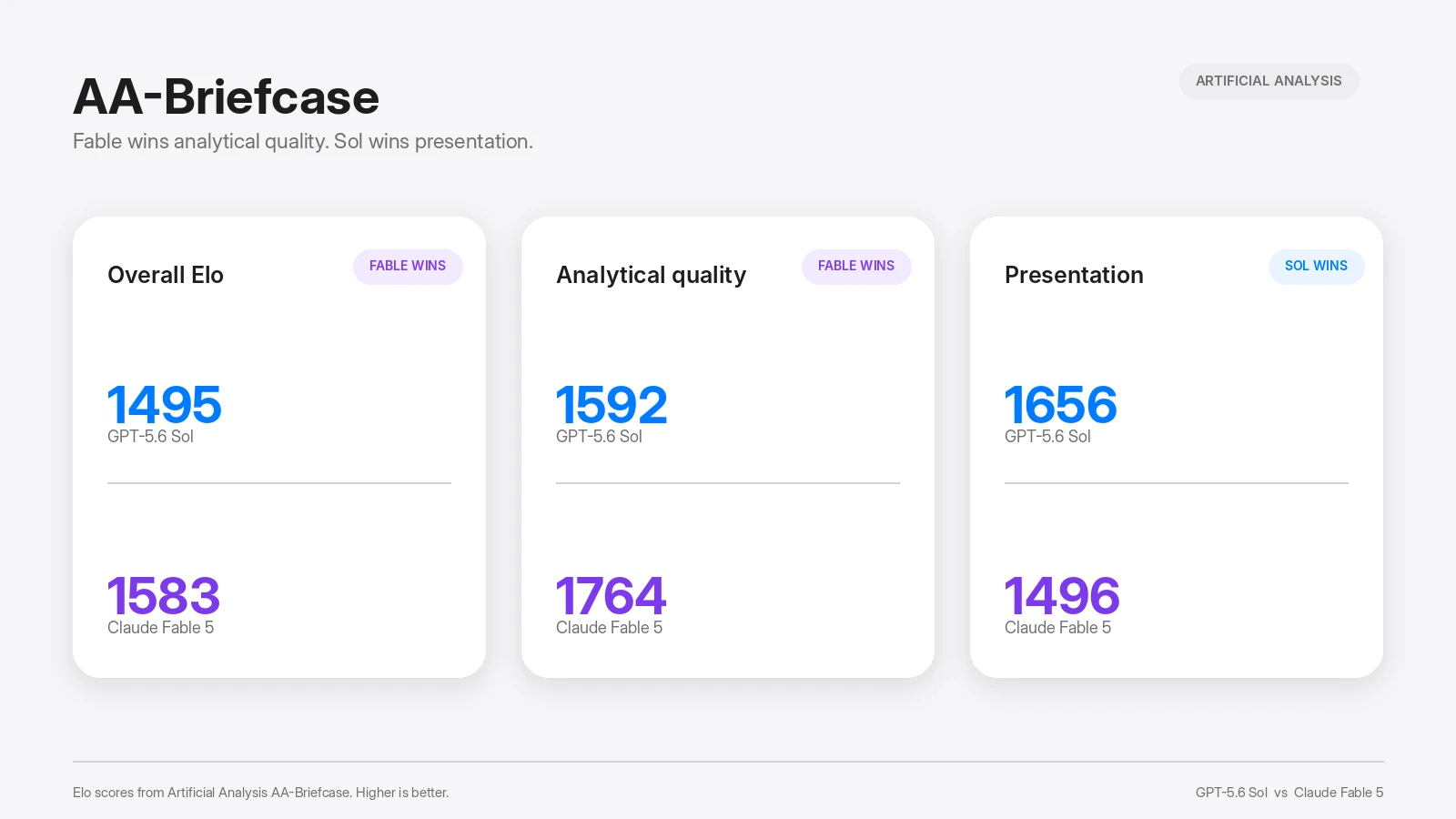The height and width of the screenshot is (819, 1456).
Task: Click the GPT-5.6 Sol vs Claude Fable 5 footer
Action: tap(1289, 793)
